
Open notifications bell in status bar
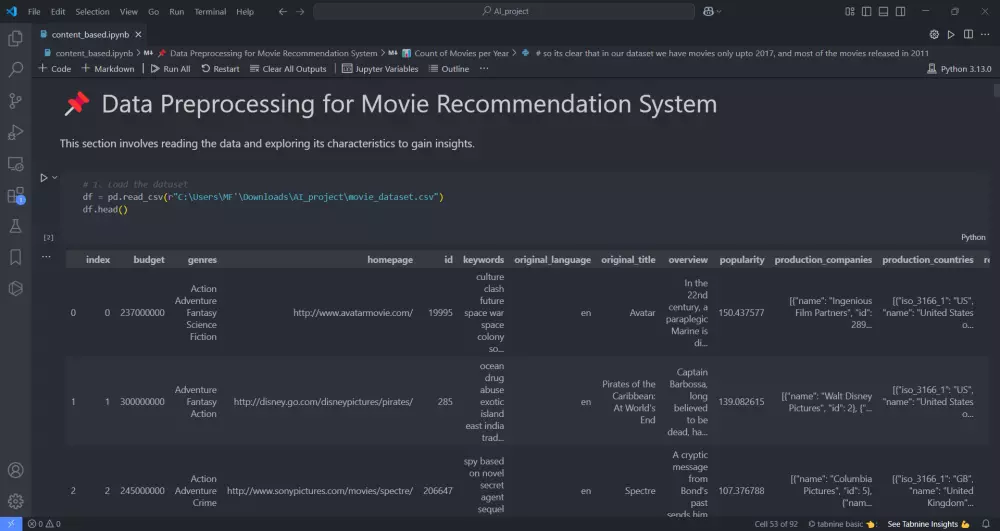(985, 524)
